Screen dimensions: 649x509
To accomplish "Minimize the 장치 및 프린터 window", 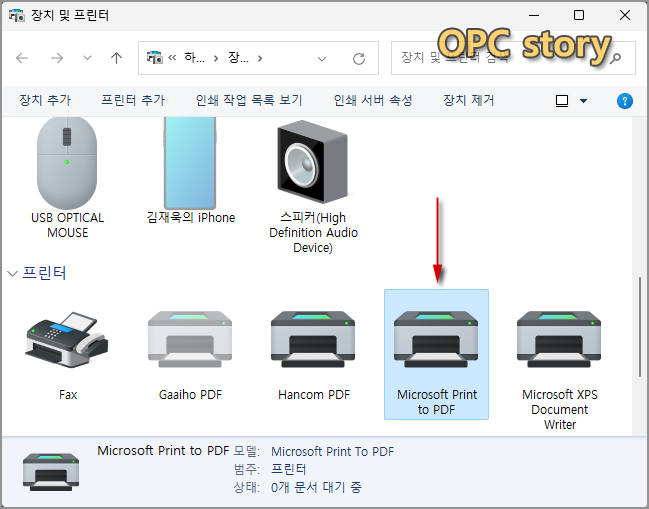I will pos(534,15).
